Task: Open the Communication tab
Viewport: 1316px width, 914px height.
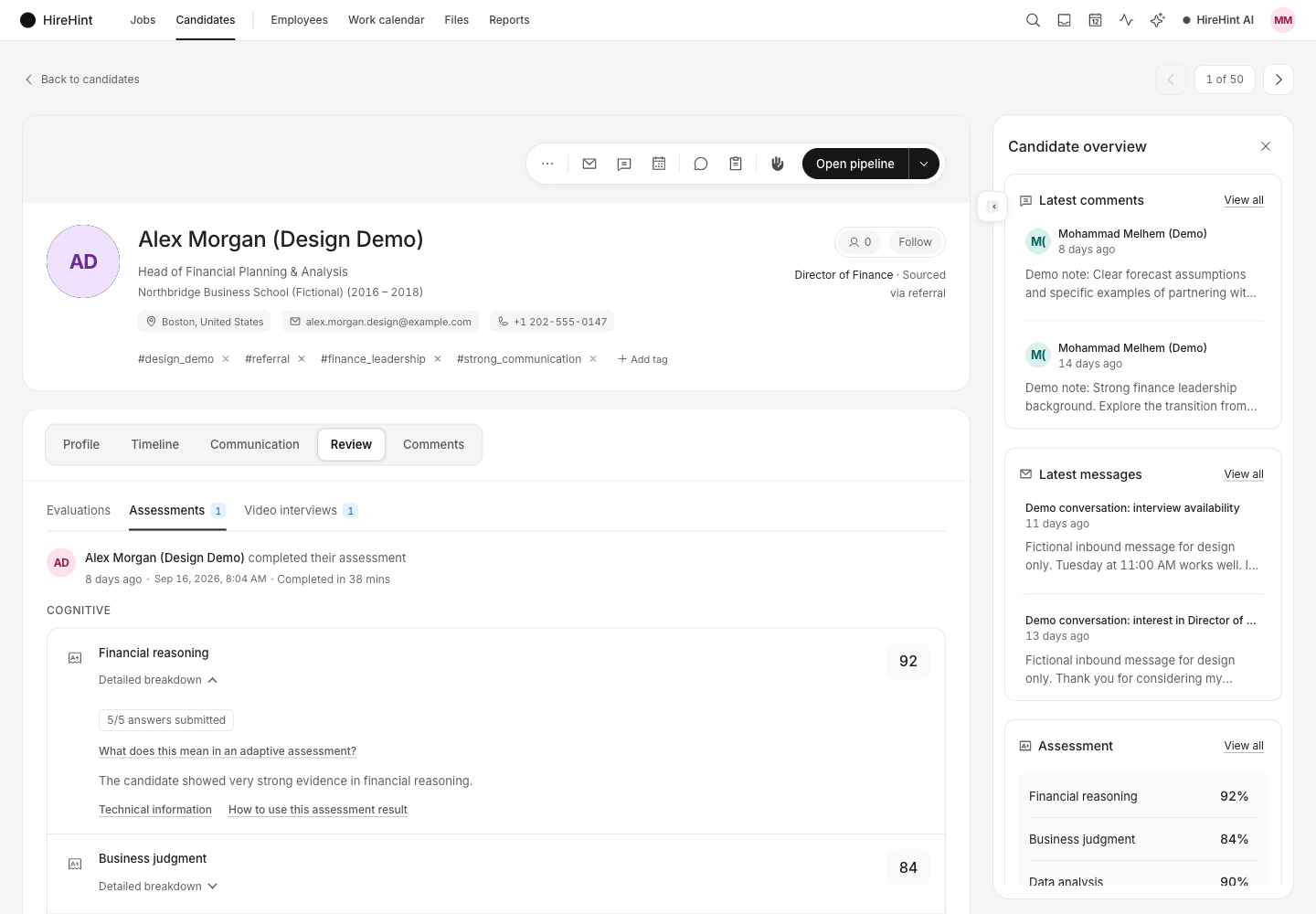Action: 255,444
